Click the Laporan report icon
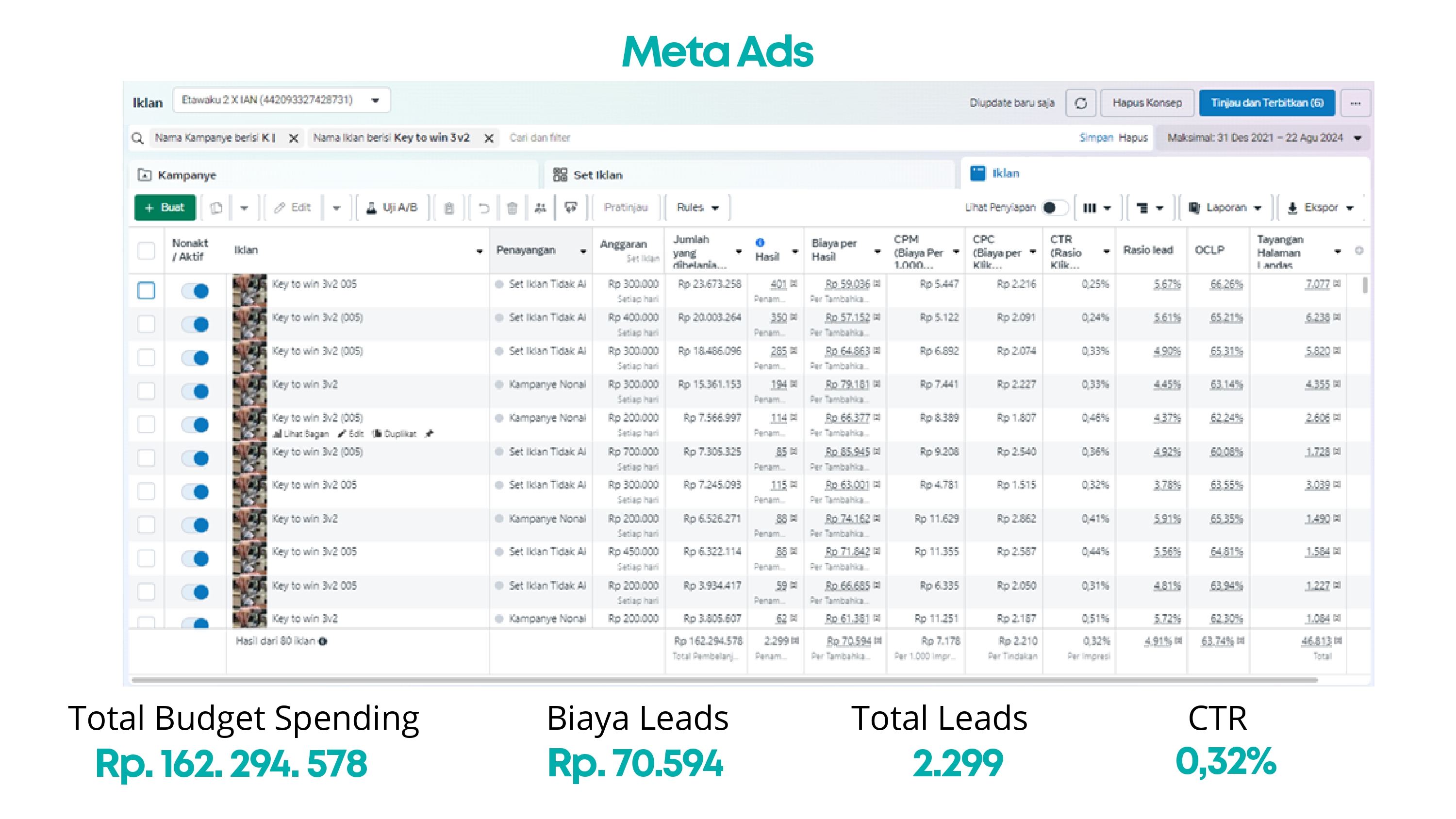This screenshot has height=819, width=1456. (1194, 208)
